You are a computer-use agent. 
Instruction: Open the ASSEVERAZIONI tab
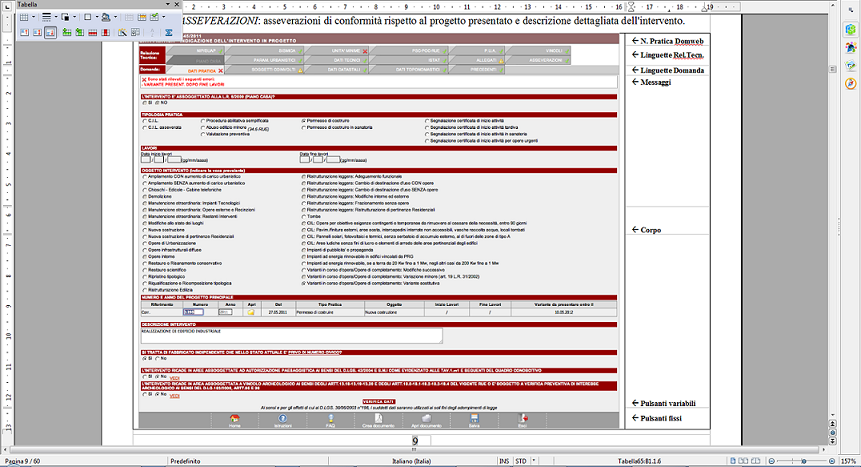(546, 60)
